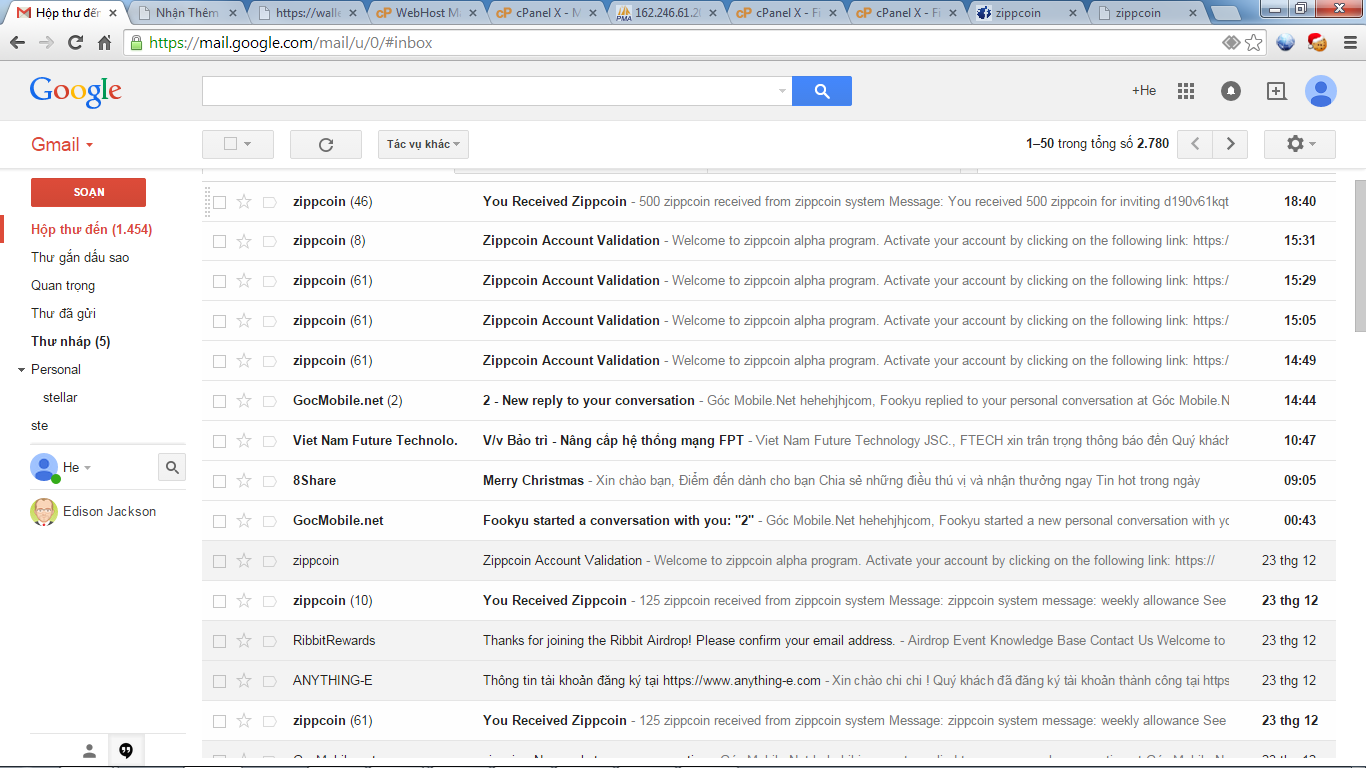Open Hộp thư đến (1.454) folder
This screenshot has width=1366, height=768.
92,230
